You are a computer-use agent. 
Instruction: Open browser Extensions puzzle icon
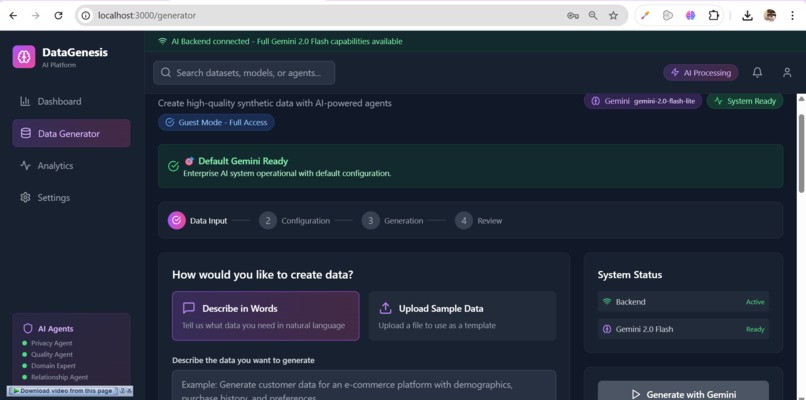713,15
